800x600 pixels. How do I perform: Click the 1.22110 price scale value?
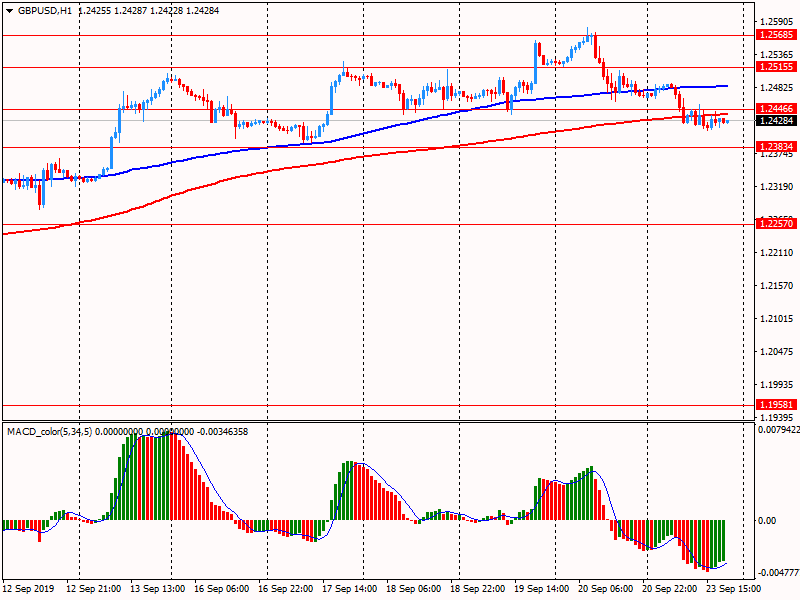point(777,253)
